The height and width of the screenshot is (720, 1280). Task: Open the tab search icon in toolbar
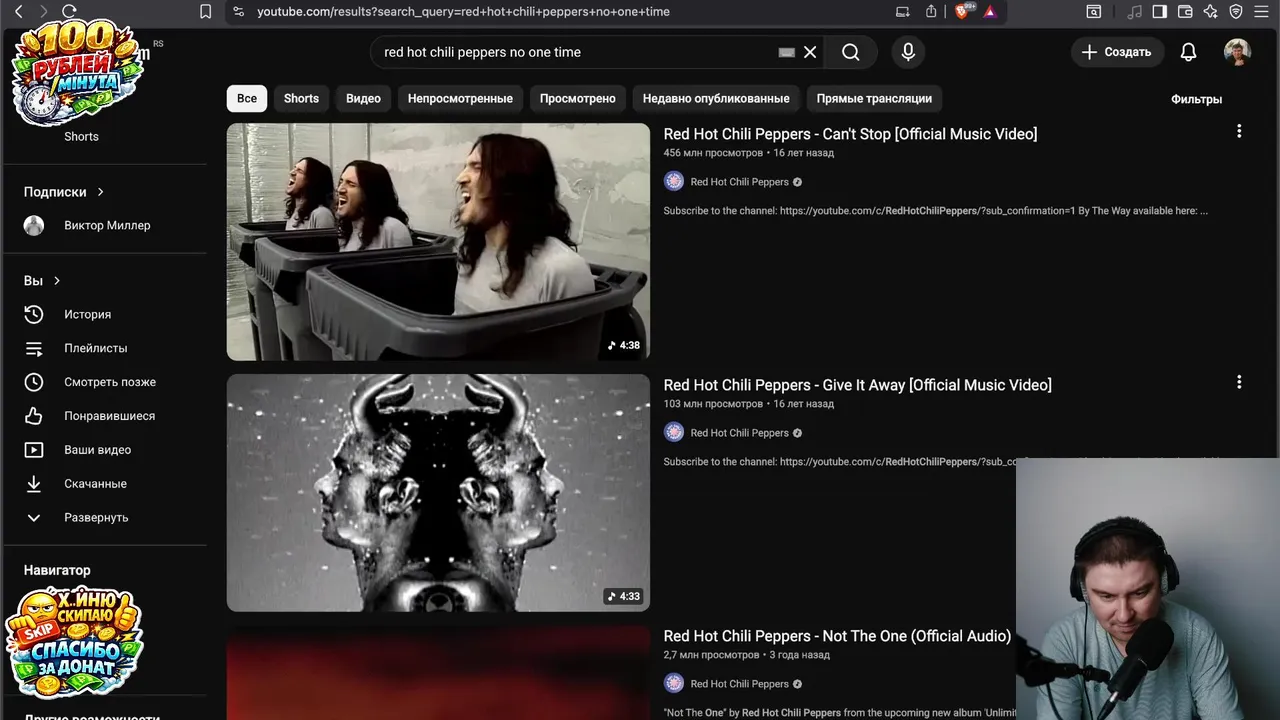click(x=1094, y=11)
